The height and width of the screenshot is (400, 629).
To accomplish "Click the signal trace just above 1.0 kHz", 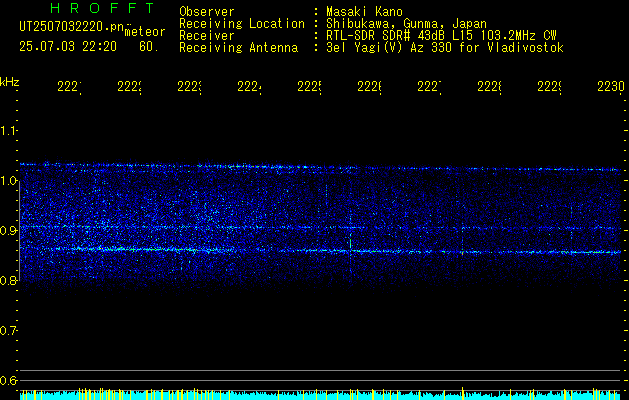I will pyautogui.click(x=321, y=167).
